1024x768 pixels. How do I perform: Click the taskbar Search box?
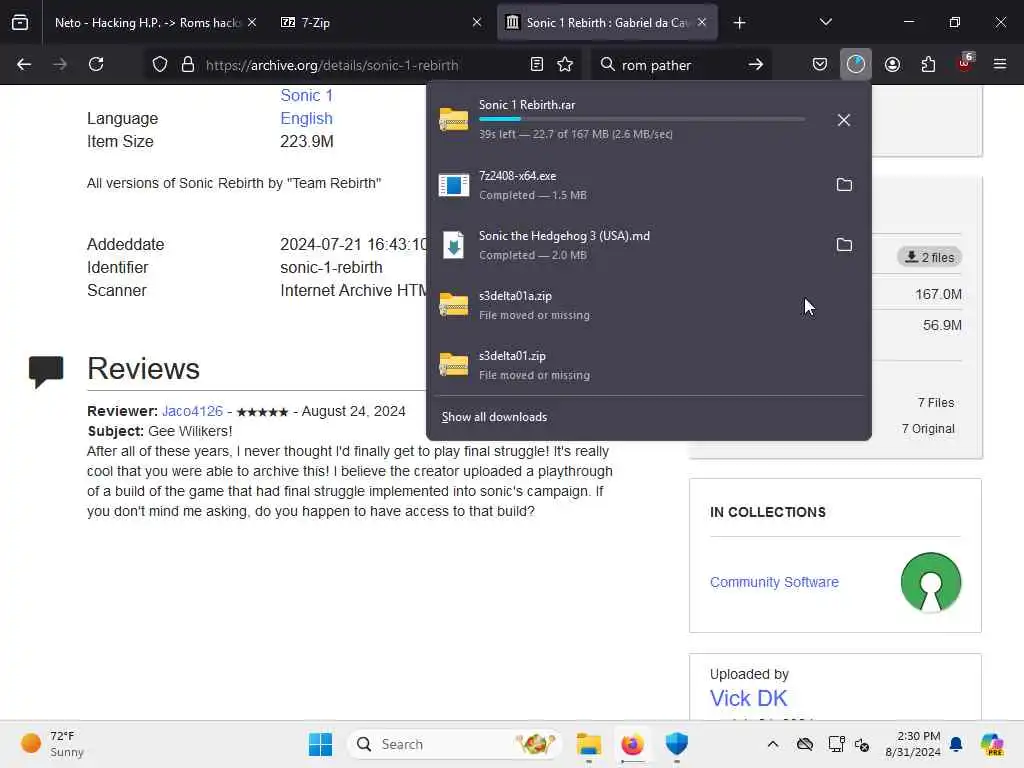pos(455,744)
